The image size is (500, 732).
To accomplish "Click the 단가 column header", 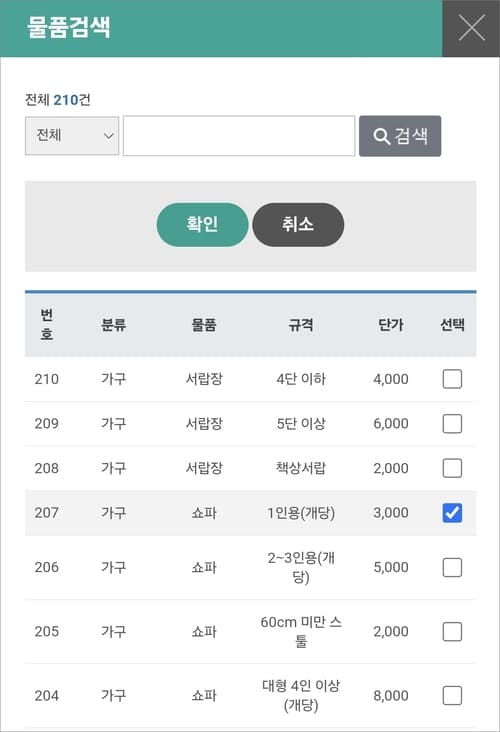I will 391,324.
